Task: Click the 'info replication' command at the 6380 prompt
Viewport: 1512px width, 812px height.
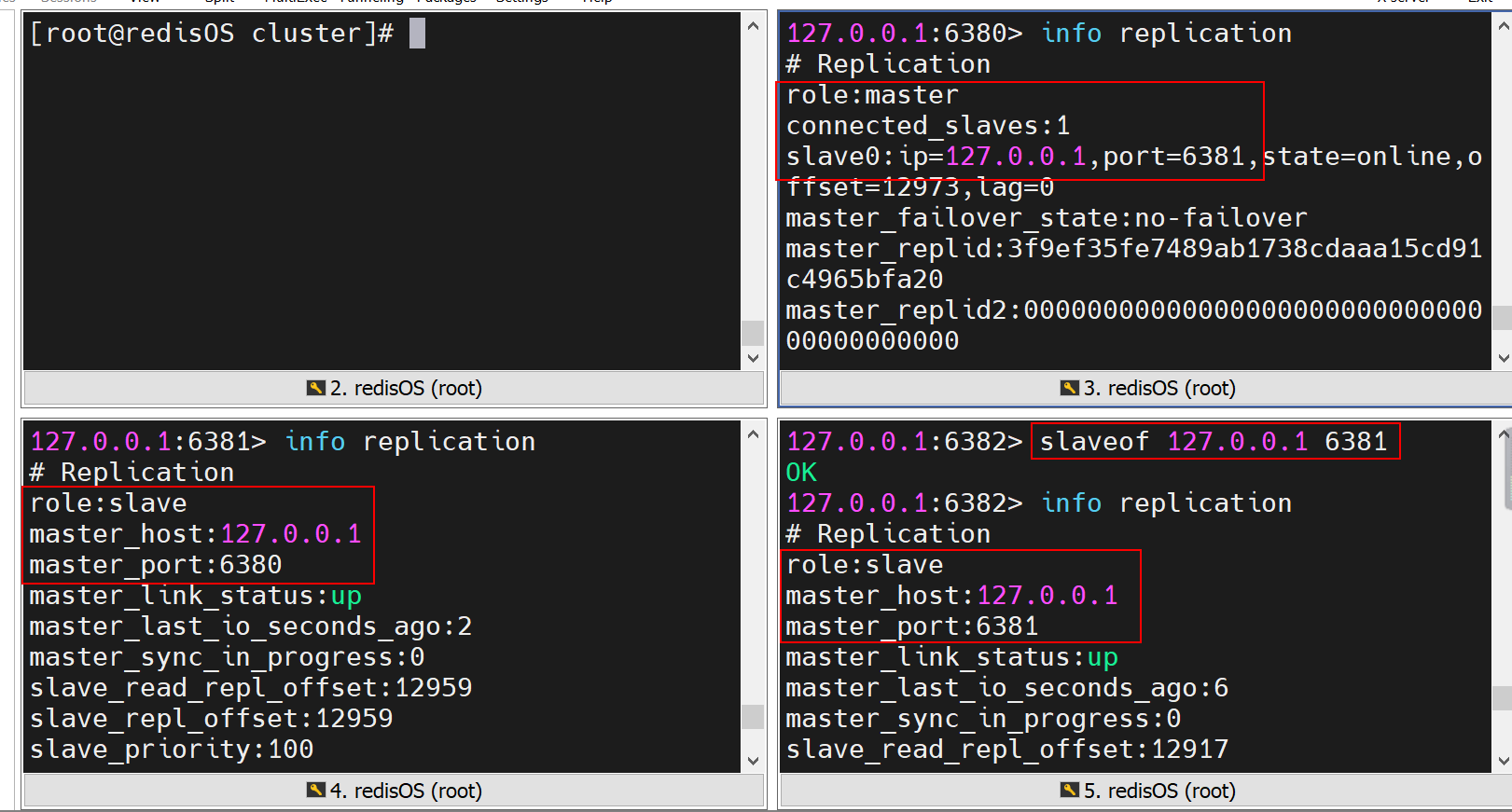Action: (x=1166, y=34)
